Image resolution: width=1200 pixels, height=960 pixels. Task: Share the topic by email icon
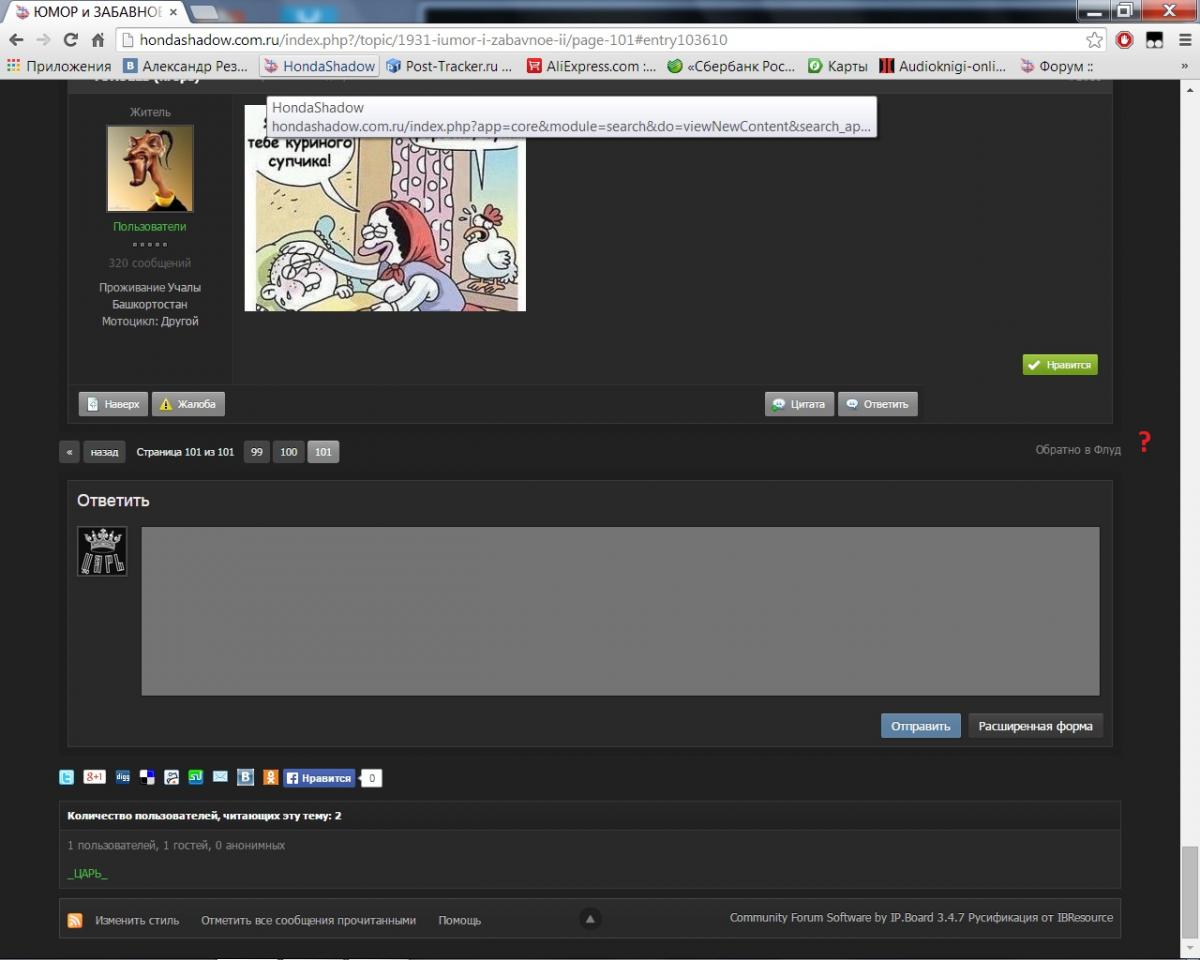220,777
